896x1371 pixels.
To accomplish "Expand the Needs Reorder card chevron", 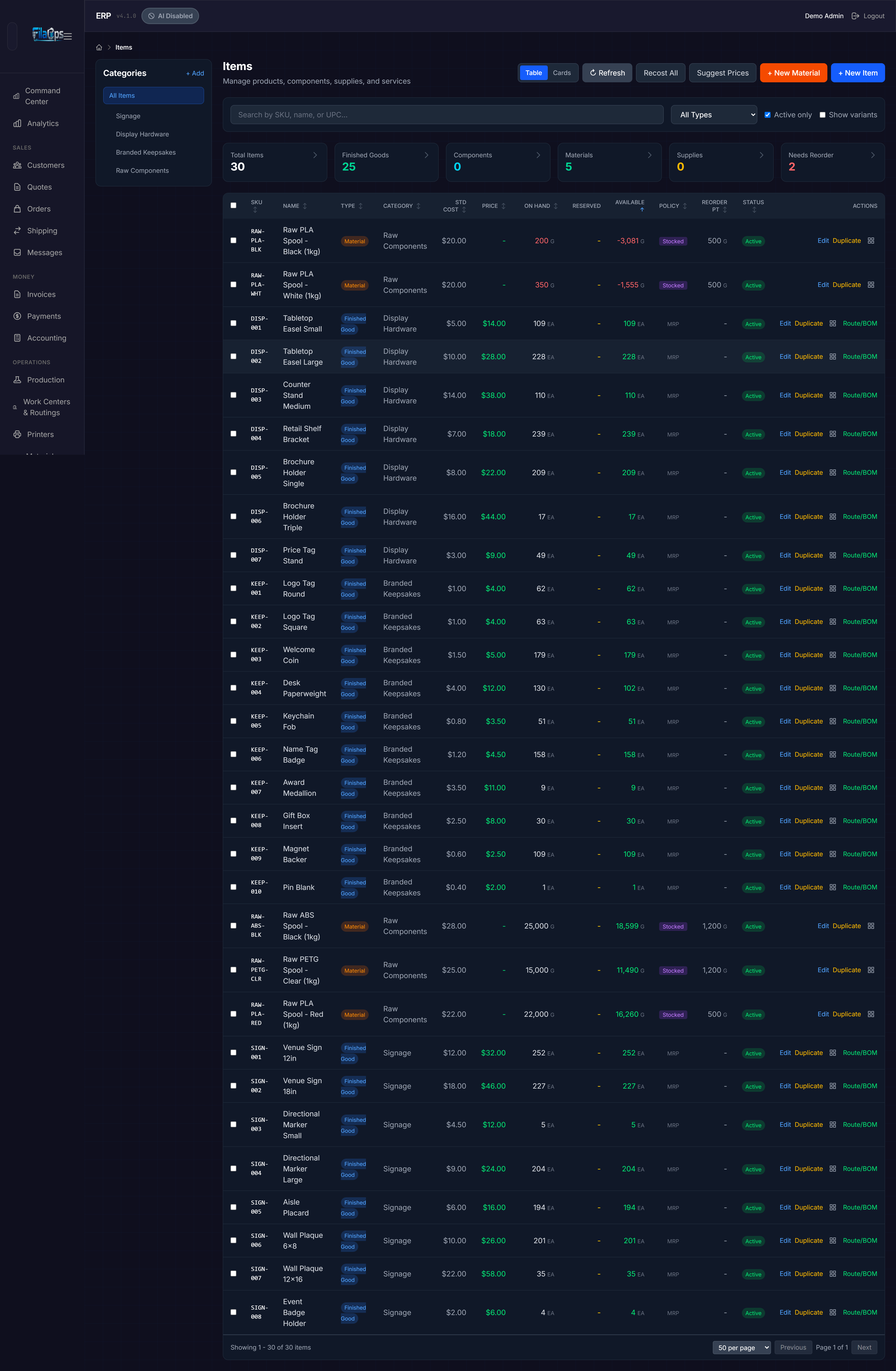I will pyautogui.click(x=873, y=156).
